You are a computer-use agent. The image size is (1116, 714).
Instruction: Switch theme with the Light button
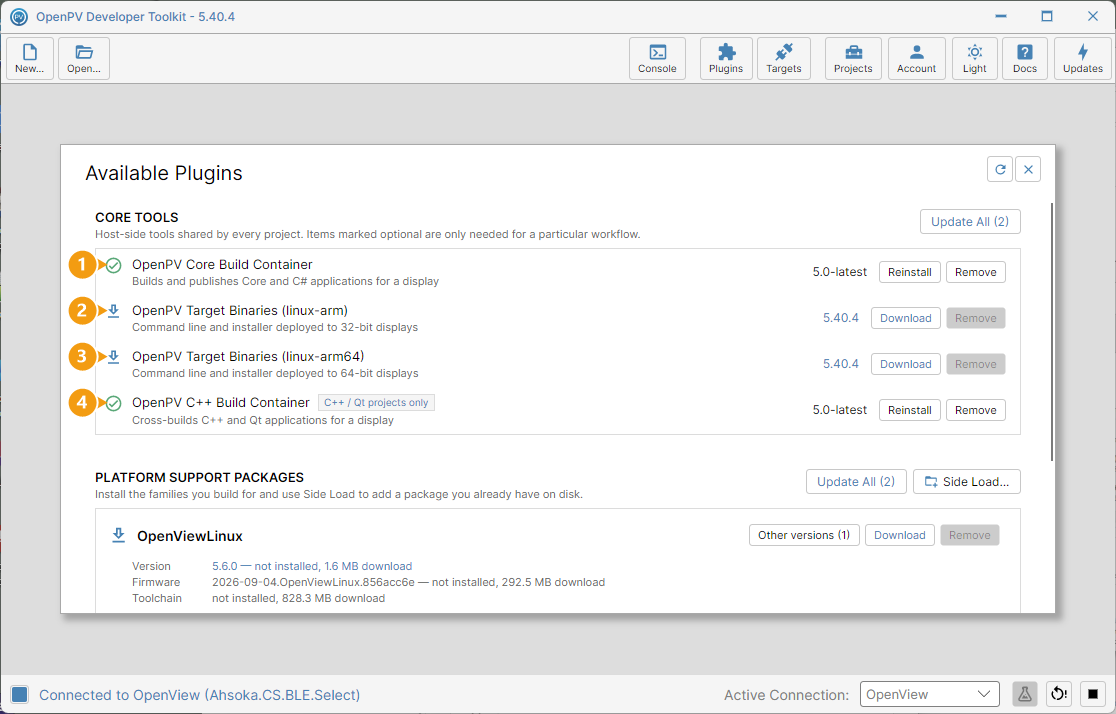[x=974, y=58]
